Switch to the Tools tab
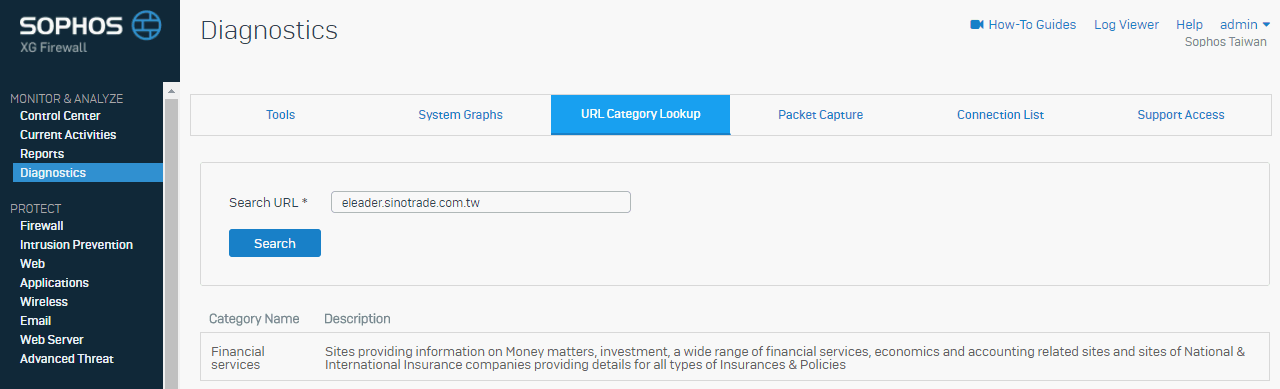The image size is (1280, 389). [x=280, y=115]
